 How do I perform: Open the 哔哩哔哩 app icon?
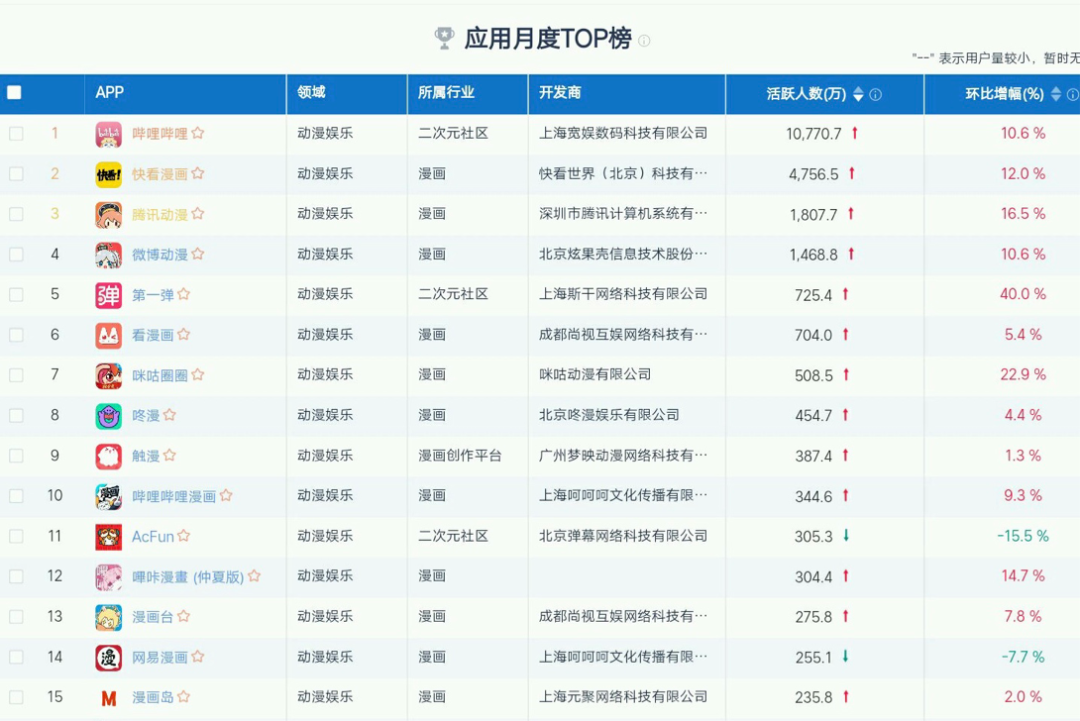108,134
